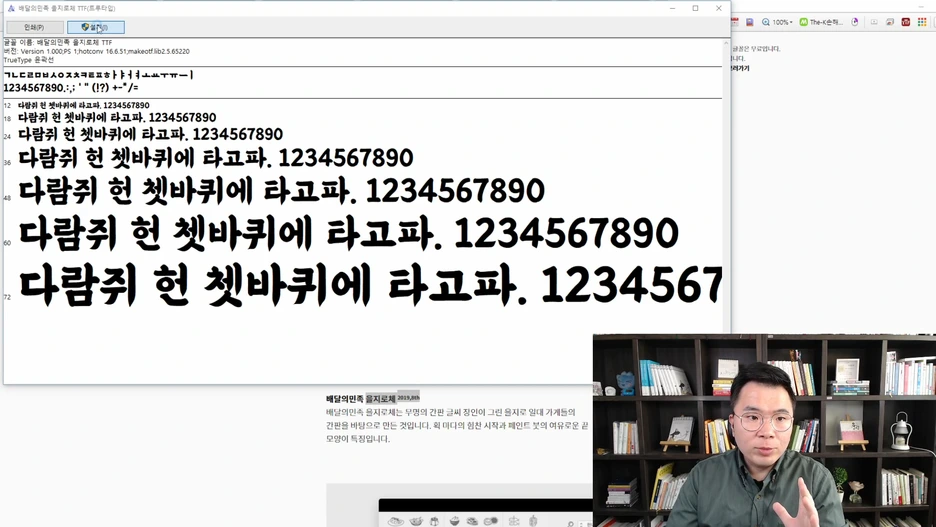Viewport: 936px width, 527px height.
Task: Click the font preview image below the webpage description
Action: click(460, 506)
